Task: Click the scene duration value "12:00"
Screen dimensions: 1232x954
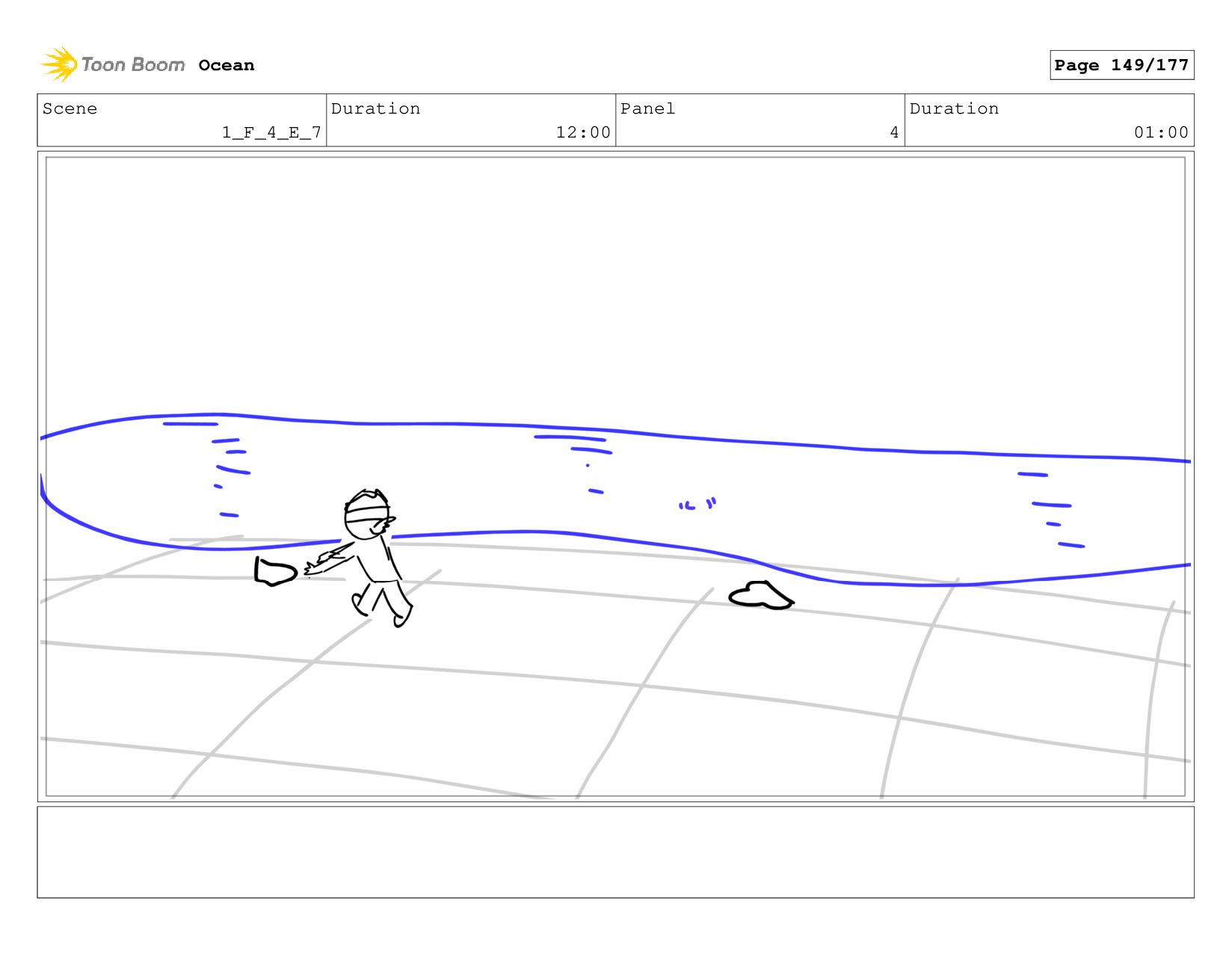Action: (583, 132)
